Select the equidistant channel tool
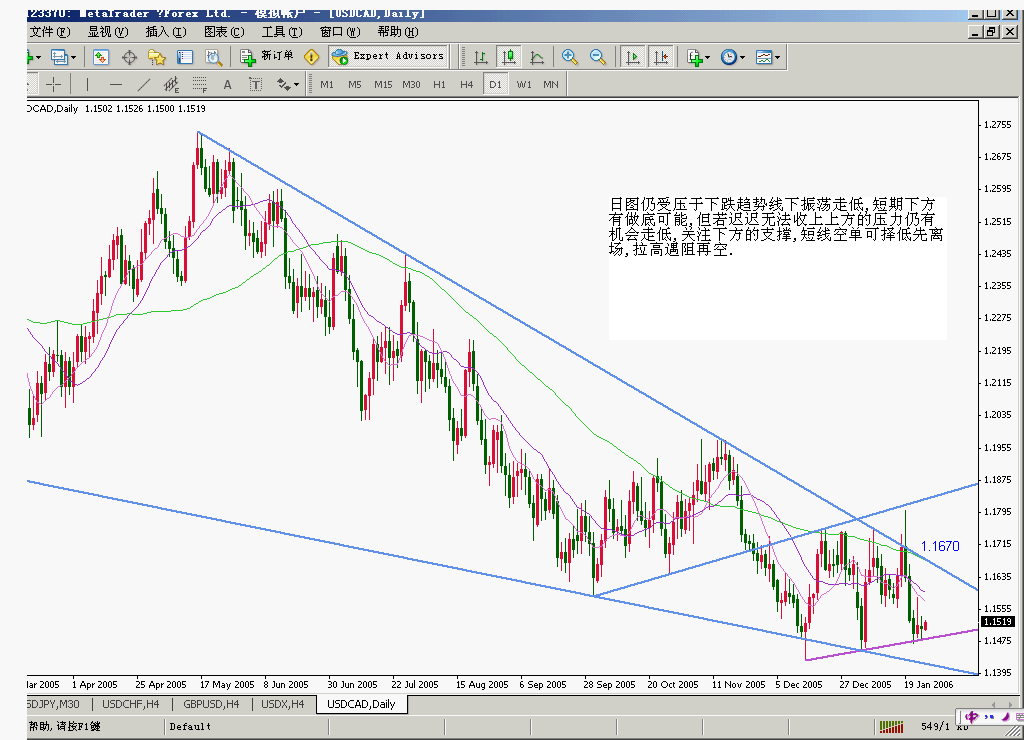The image size is (1024, 740). tap(172, 84)
